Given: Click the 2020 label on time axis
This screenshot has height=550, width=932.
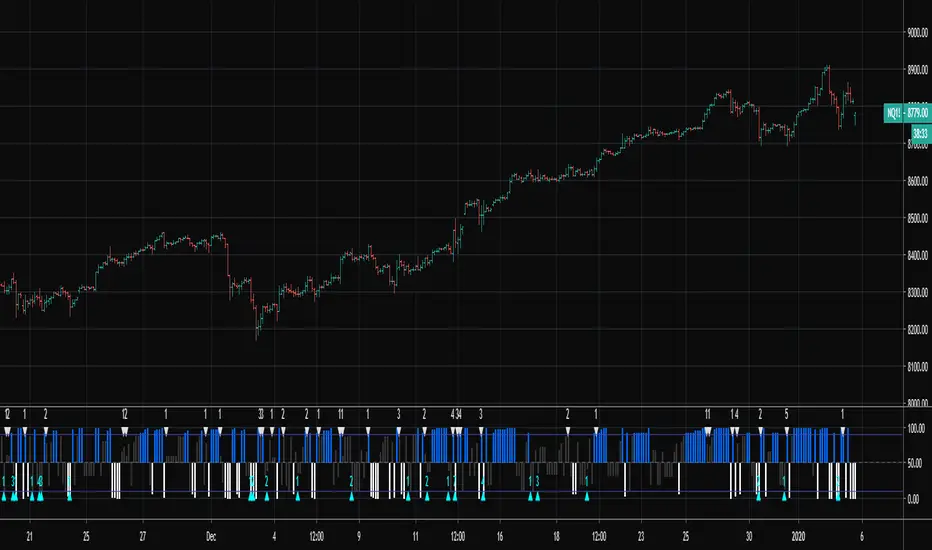Looking at the screenshot, I should click(x=798, y=536).
